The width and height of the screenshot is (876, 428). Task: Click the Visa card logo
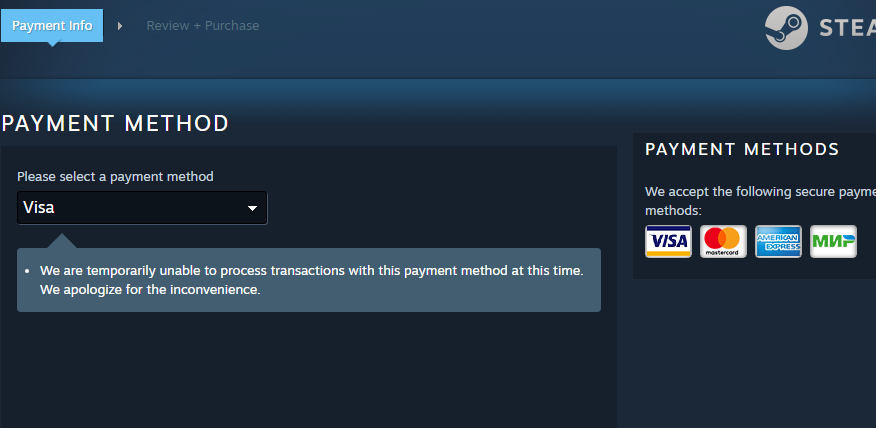click(668, 241)
